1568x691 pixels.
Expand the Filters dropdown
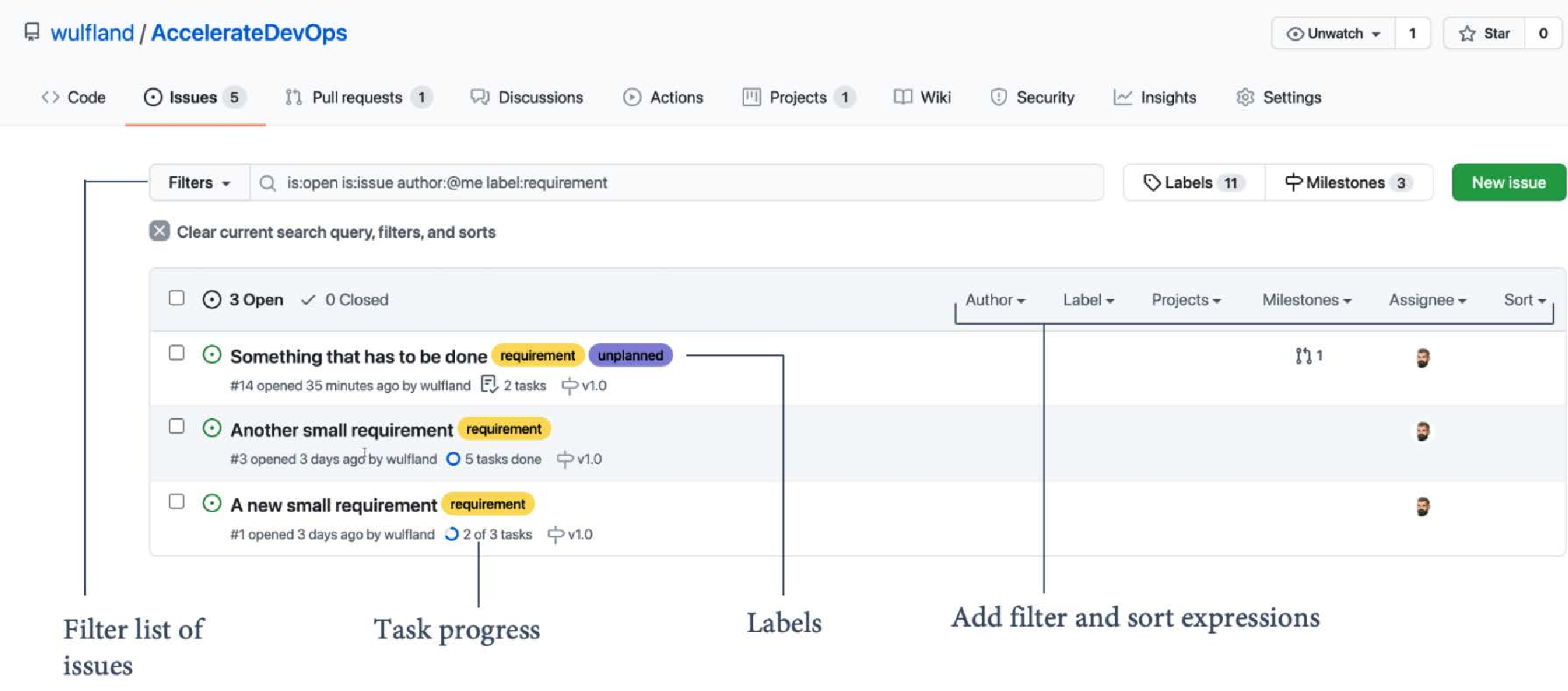200,182
